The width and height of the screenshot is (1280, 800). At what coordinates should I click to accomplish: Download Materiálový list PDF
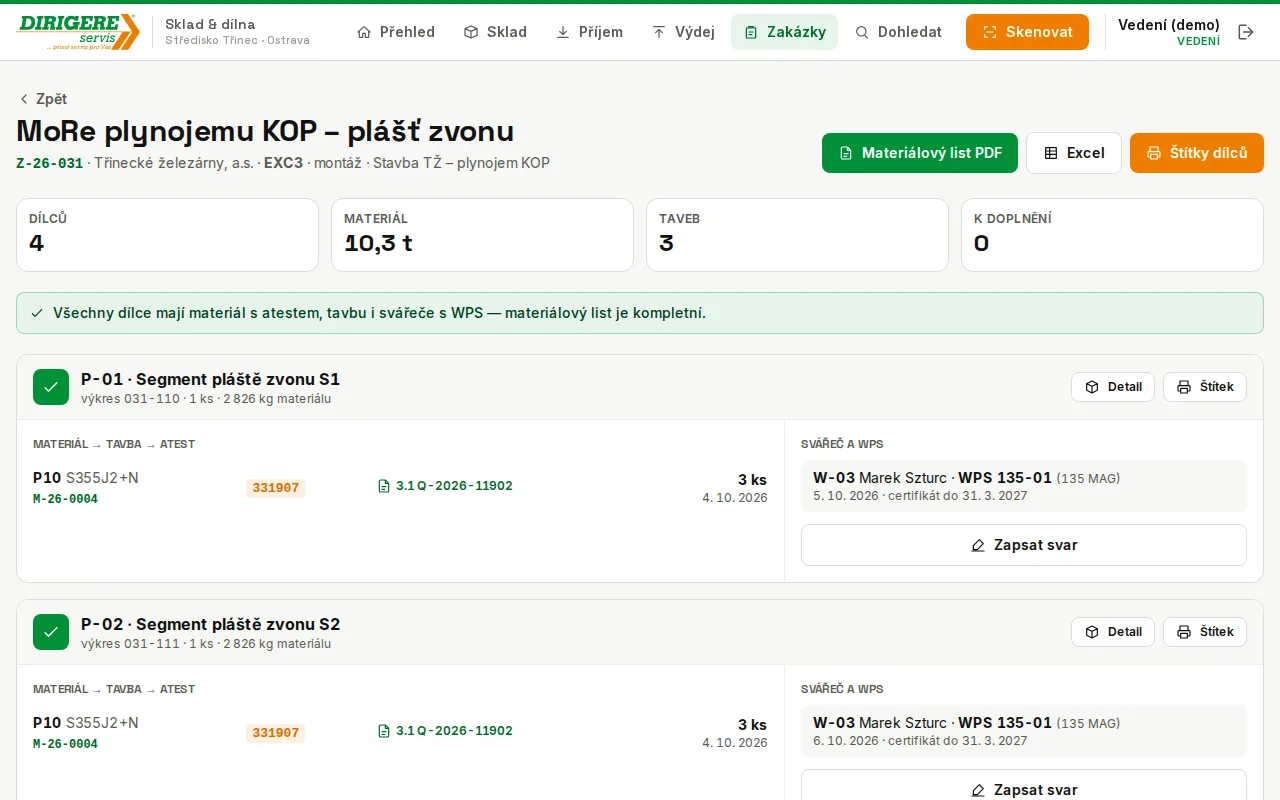(x=920, y=153)
